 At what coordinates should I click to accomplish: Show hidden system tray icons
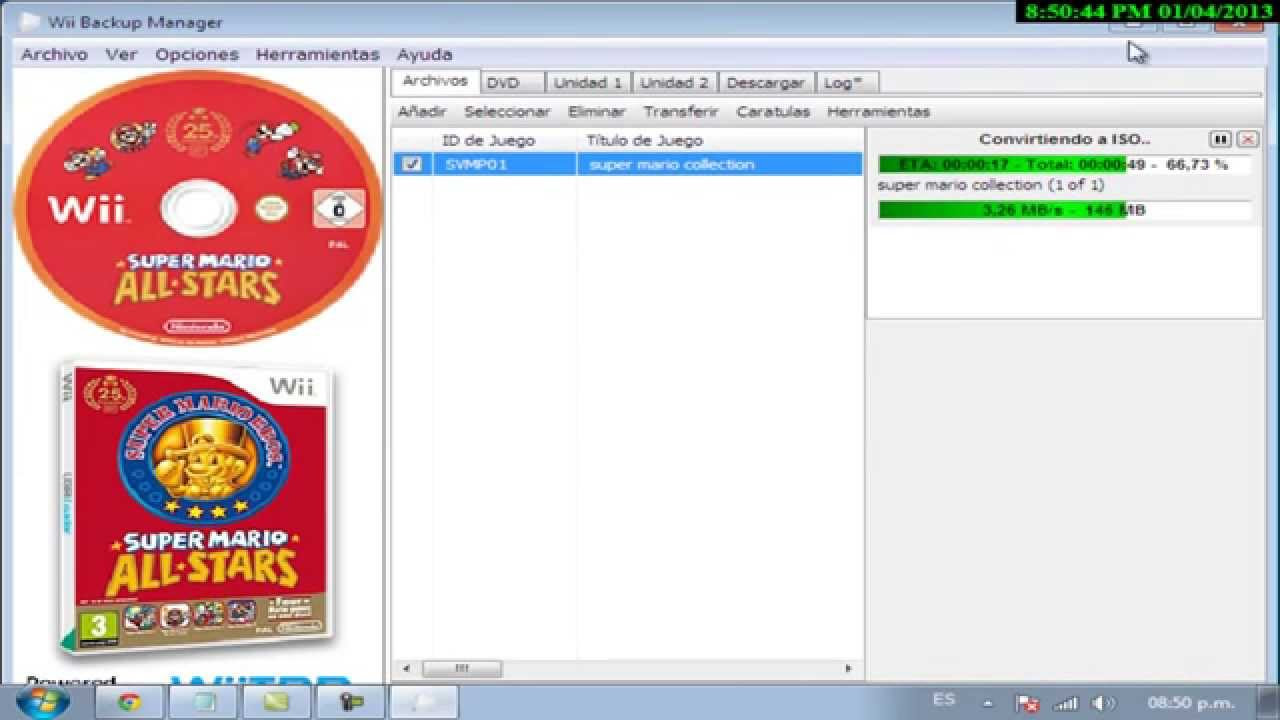click(x=988, y=703)
